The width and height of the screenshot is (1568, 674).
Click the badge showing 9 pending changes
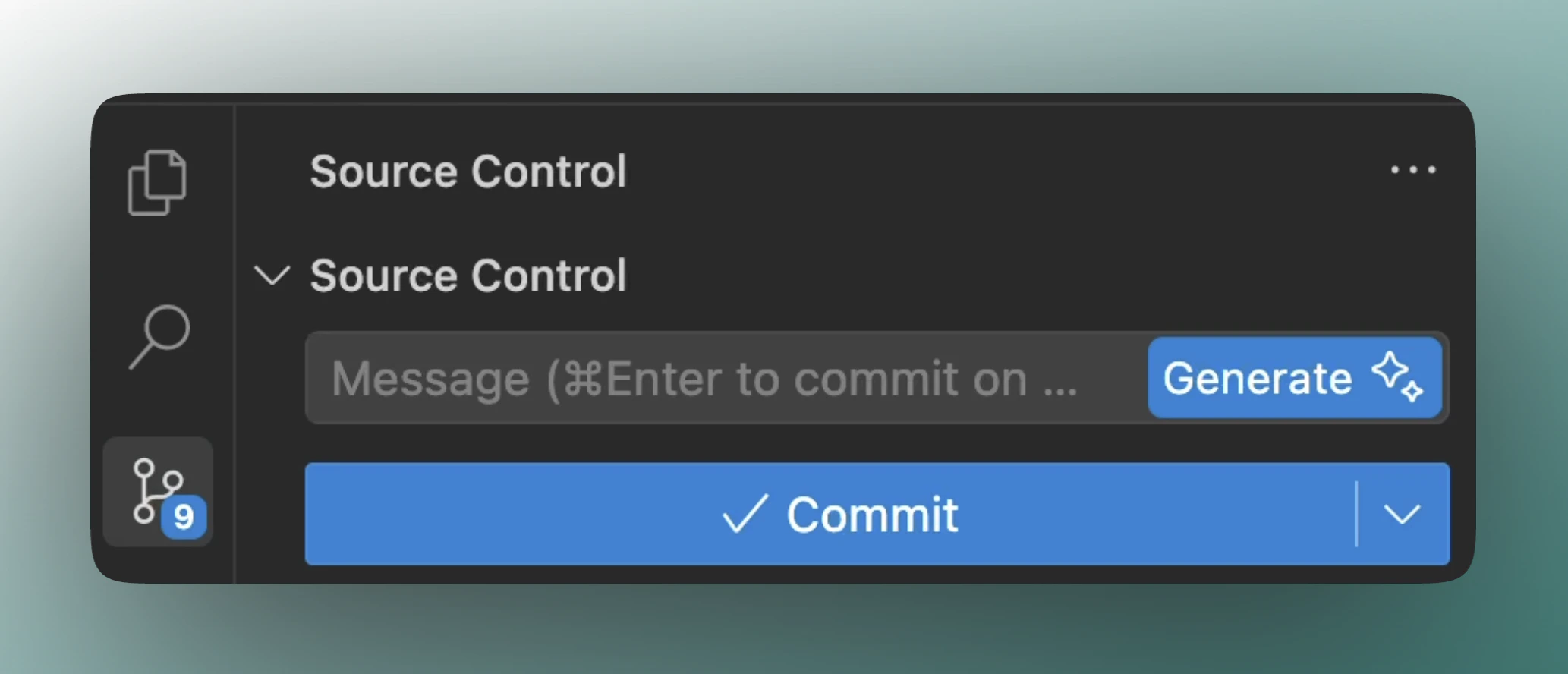(184, 518)
